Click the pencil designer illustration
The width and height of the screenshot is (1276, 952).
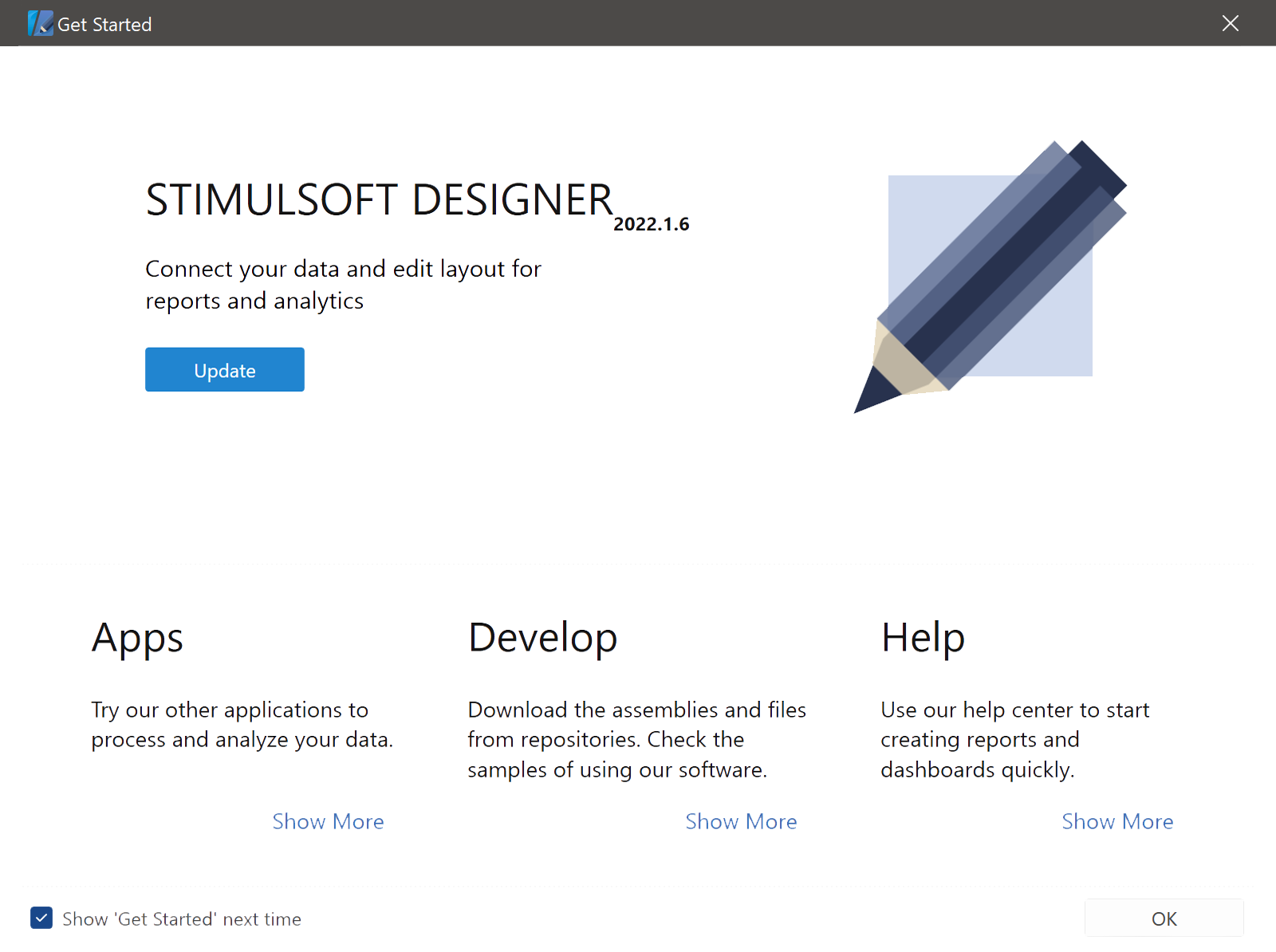[x=990, y=277]
